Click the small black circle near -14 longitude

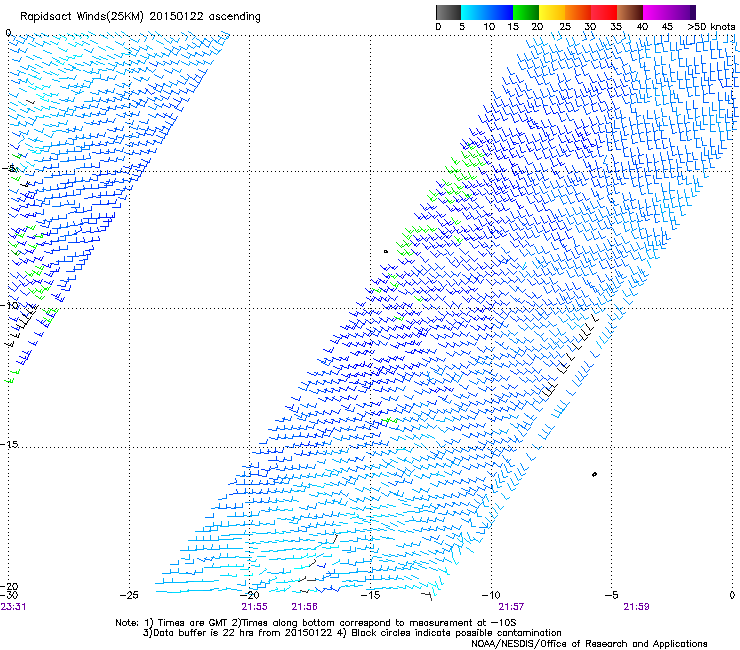click(x=386, y=252)
